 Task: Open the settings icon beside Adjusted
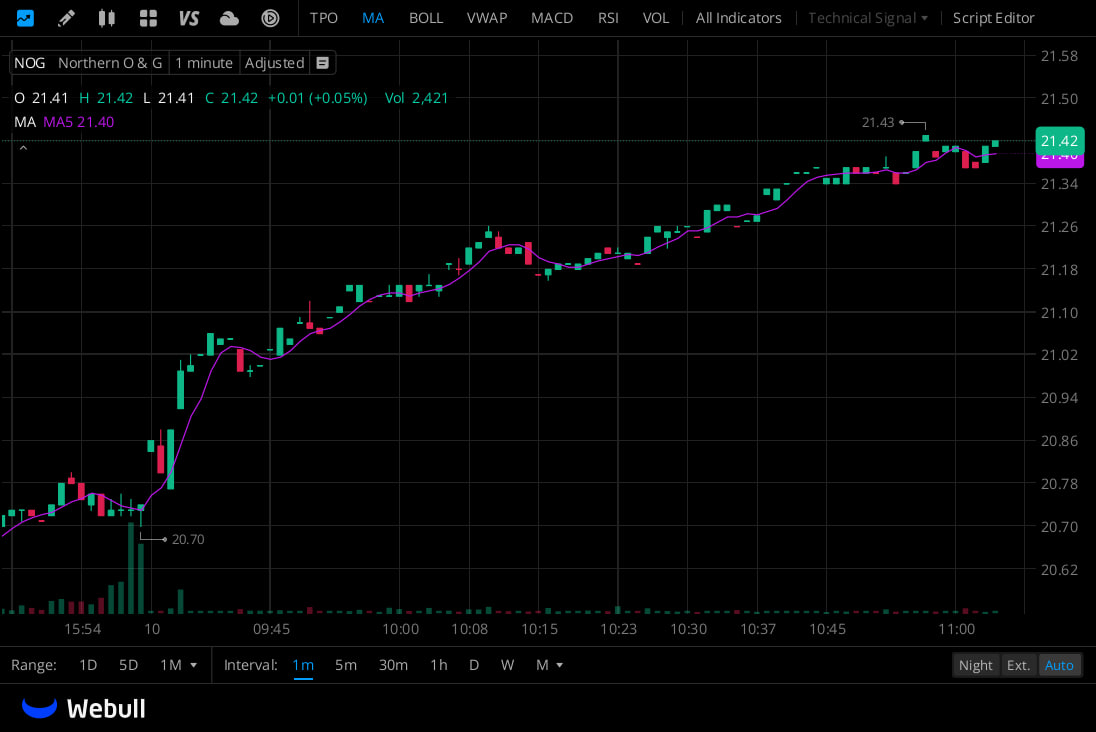(322, 63)
